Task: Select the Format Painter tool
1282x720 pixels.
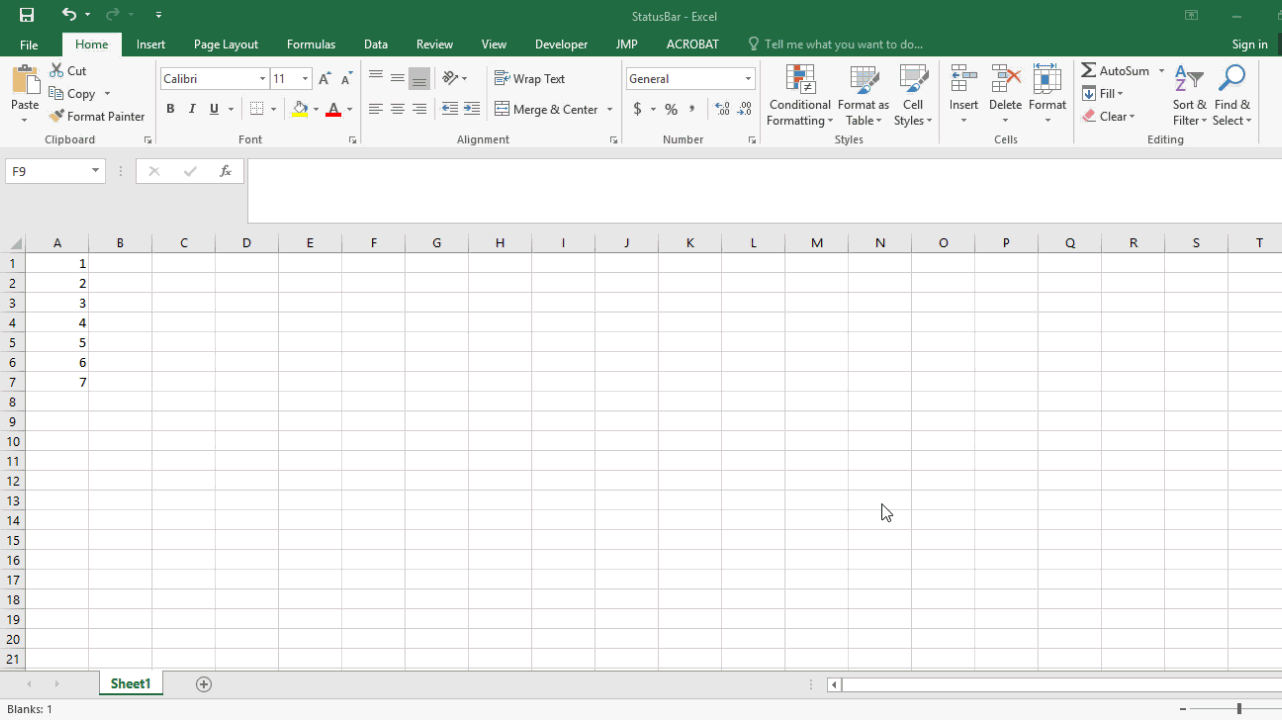Action: [x=97, y=116]
